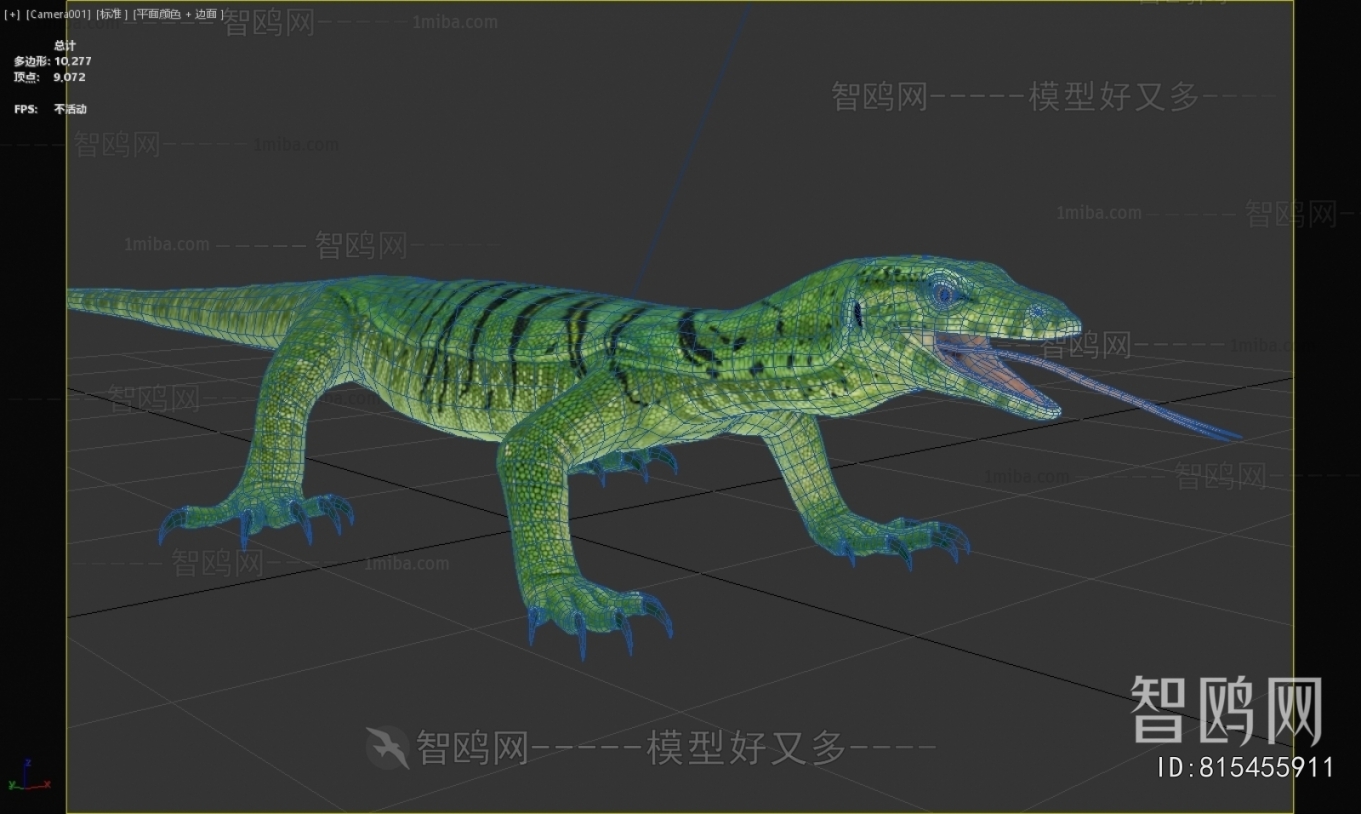The height and width of the screenshot is (814, 1361).
Task: Click the 多边形 count 10,277
Action: tap(72, 61)
